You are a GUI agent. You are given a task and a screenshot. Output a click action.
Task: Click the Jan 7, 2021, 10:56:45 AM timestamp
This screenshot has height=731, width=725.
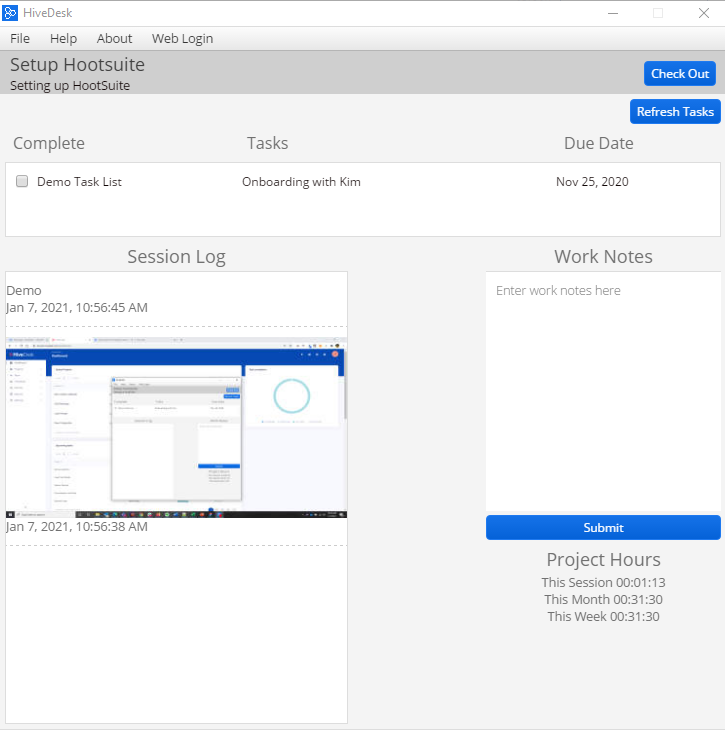click(77, 308)
